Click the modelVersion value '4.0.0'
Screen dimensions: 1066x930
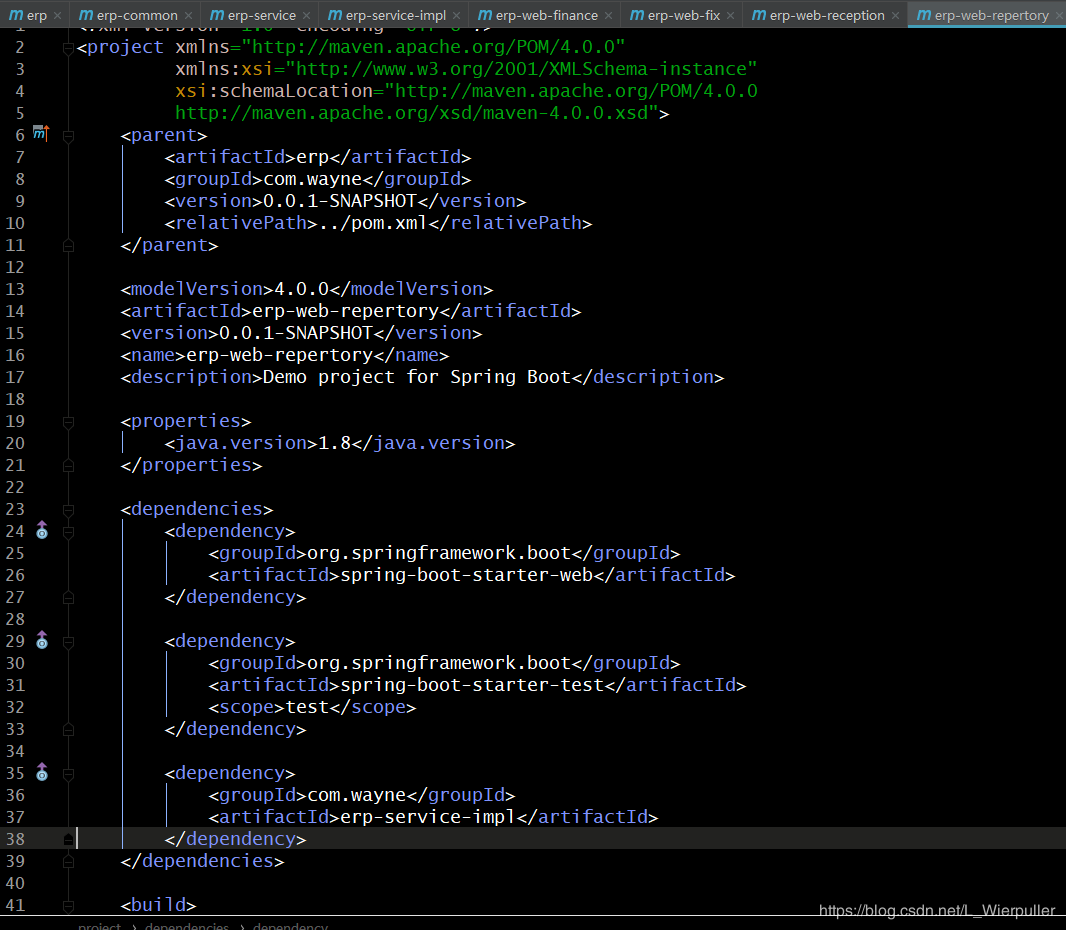(x=301, y=289)
